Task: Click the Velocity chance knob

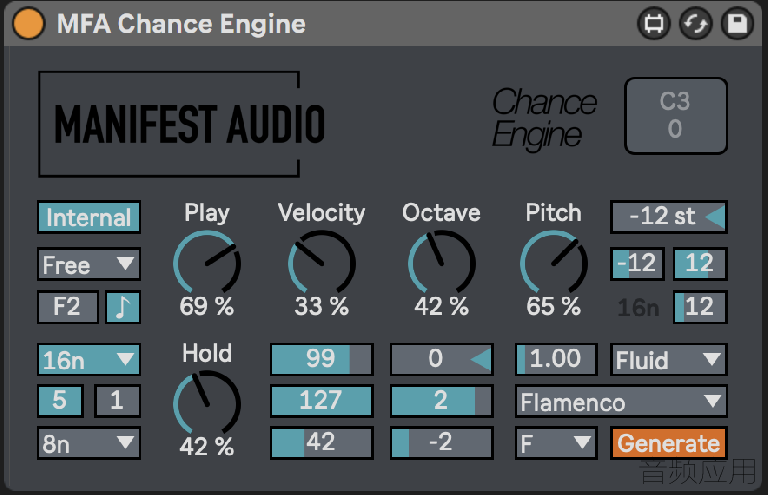Action: [x=322, y=262]
